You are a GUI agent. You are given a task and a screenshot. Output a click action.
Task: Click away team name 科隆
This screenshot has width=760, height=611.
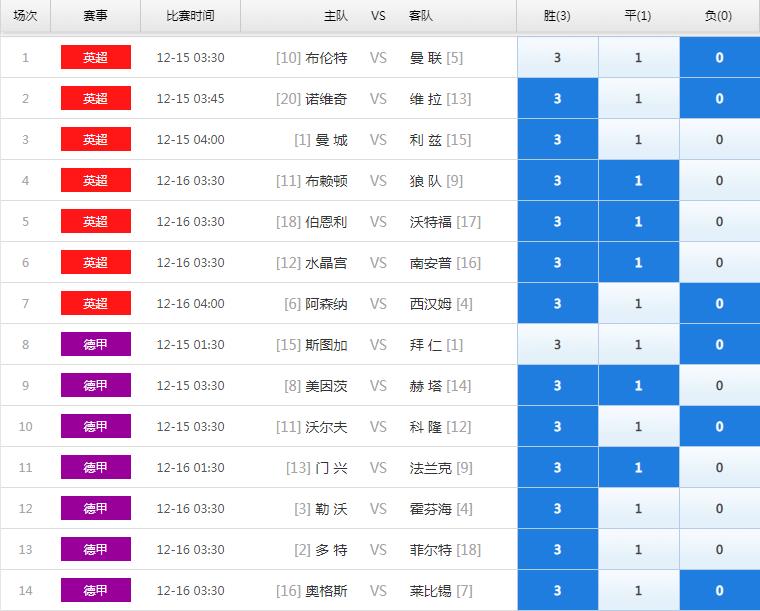pyautogui.click(x=426, y=427)
